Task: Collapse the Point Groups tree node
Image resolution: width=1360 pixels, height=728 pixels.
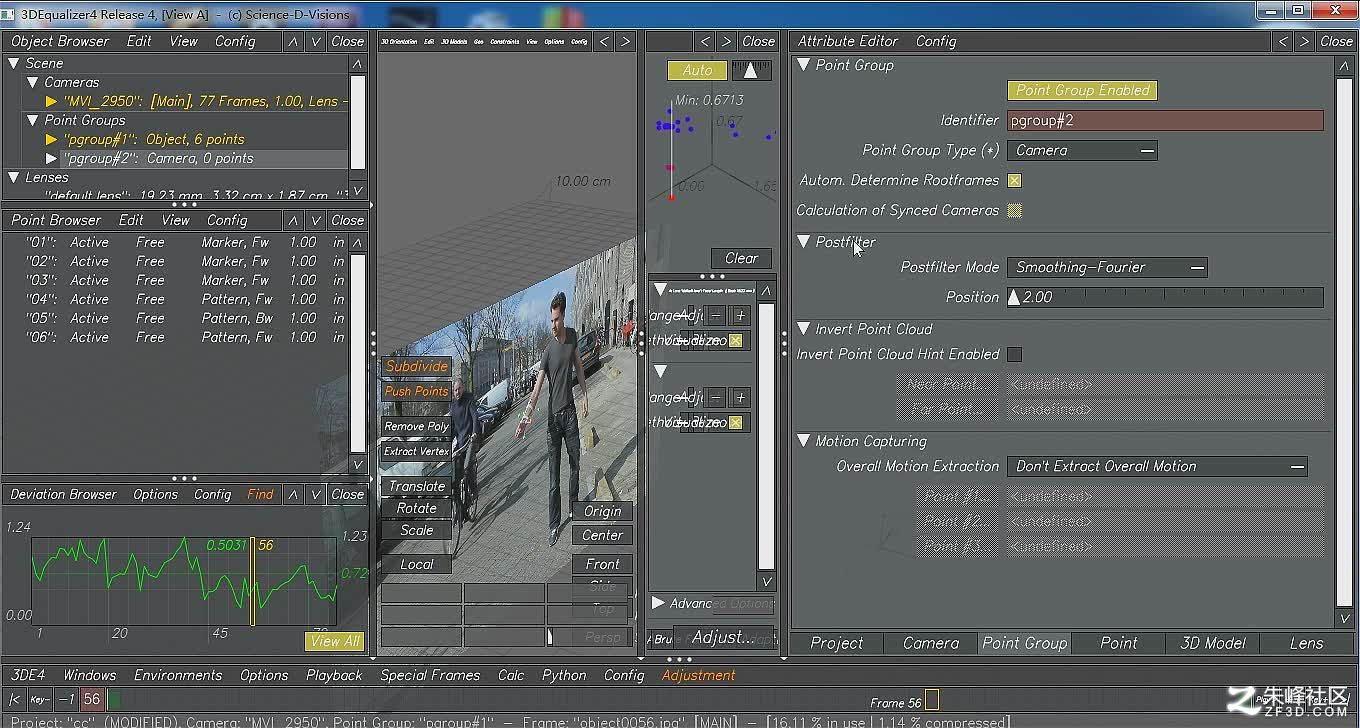Action: (32, 120)
